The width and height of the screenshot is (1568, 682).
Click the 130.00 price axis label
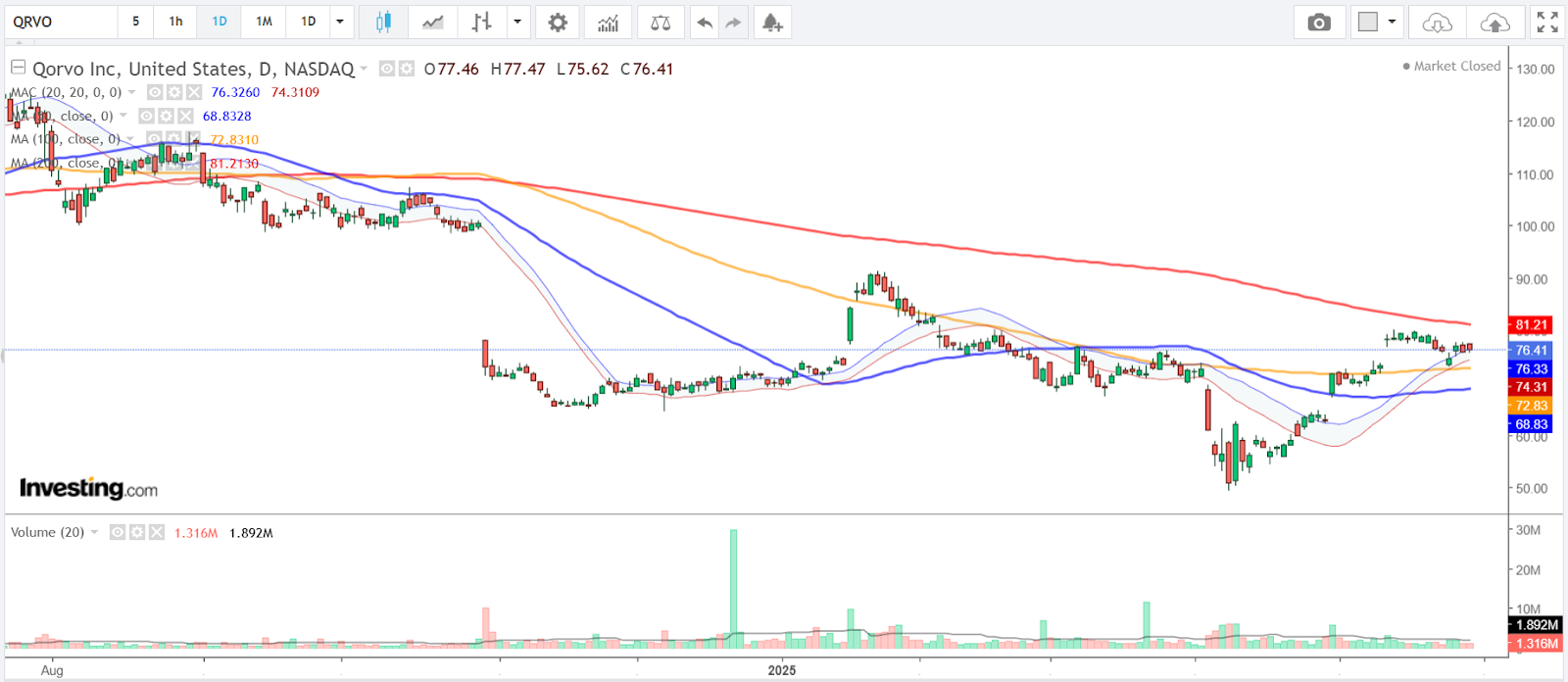click(x=1536, y=70)
